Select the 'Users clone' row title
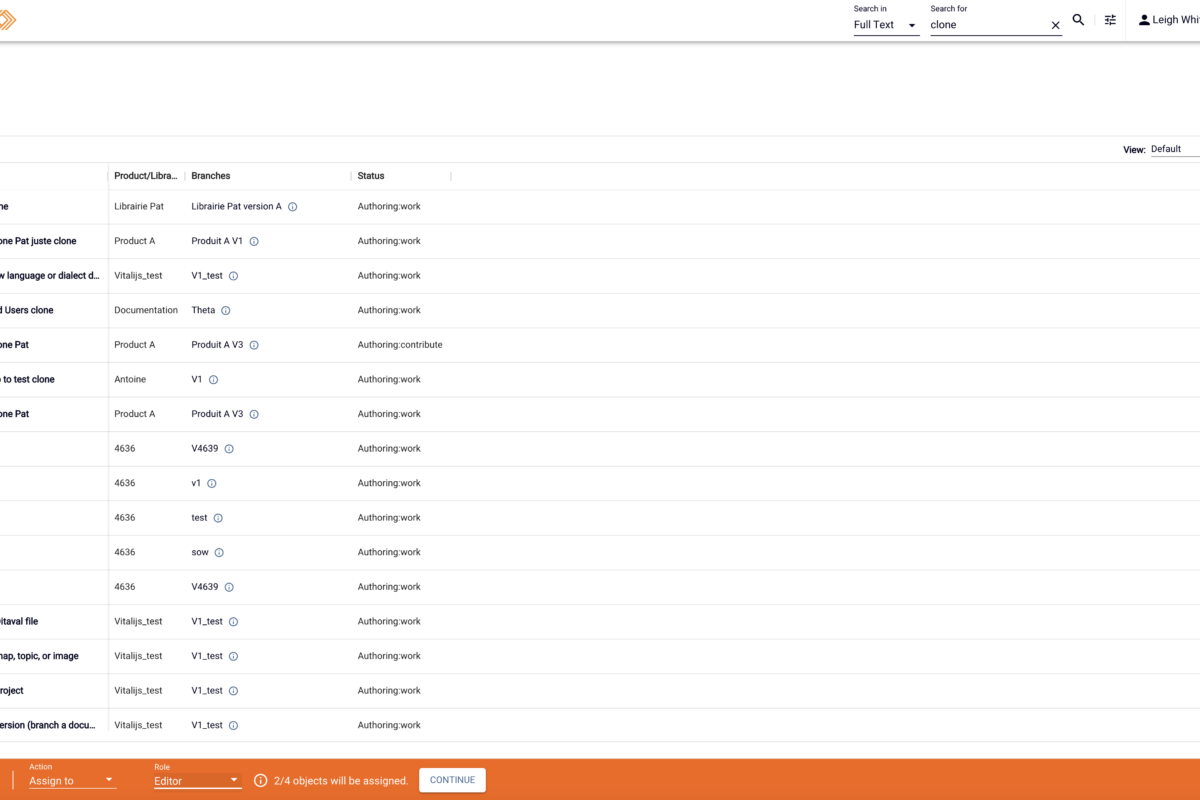The width and height of the screenshot is (1200, 800). point(28,310)
